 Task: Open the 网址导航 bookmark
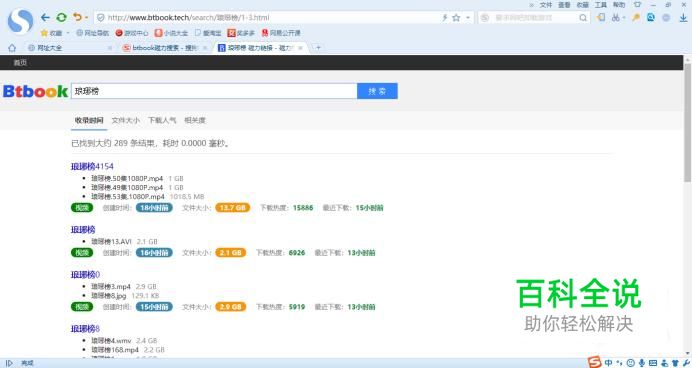92,33
